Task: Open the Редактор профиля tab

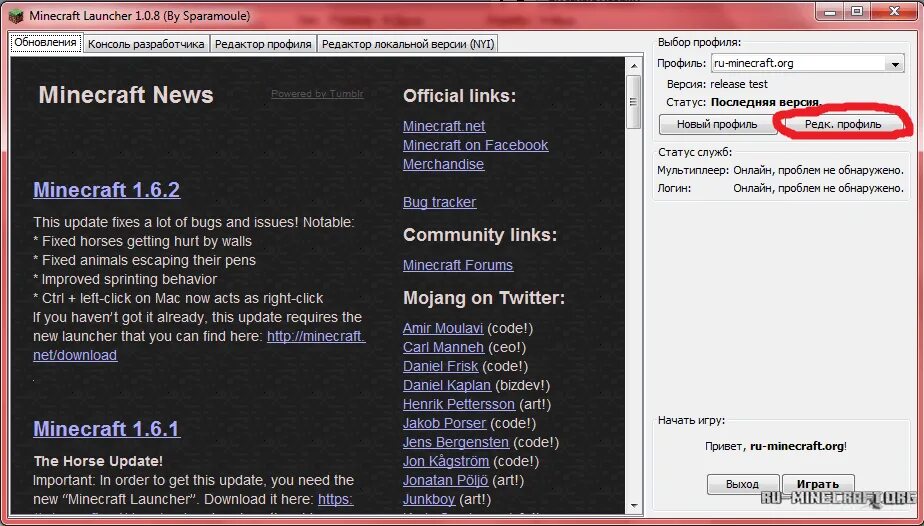Action: coord(263,44)
